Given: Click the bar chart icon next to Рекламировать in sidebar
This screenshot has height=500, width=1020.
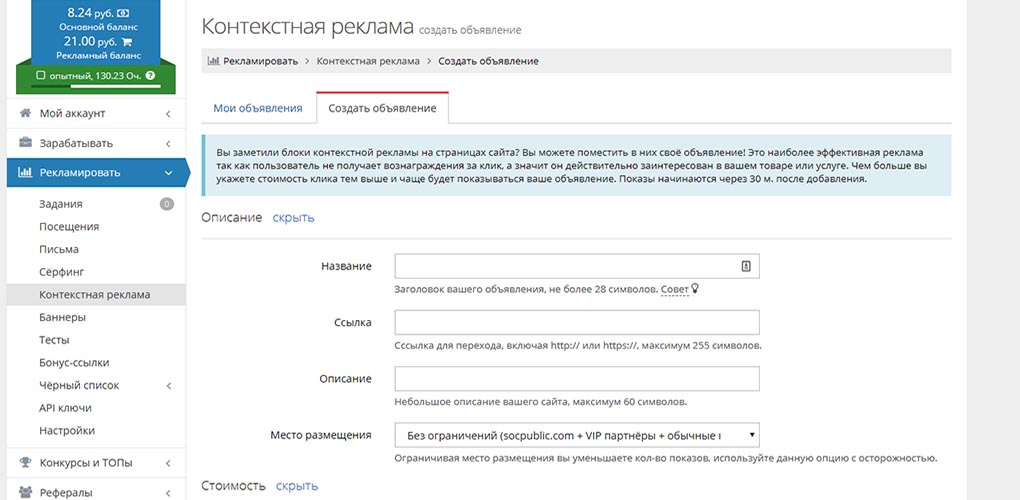Looking at the screenshot, I should coord(25,173).
